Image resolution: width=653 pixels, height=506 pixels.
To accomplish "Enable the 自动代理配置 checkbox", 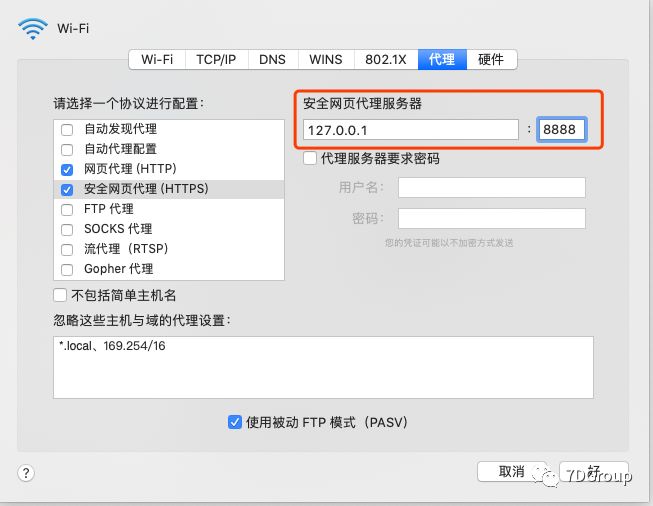I will (67, 150).
